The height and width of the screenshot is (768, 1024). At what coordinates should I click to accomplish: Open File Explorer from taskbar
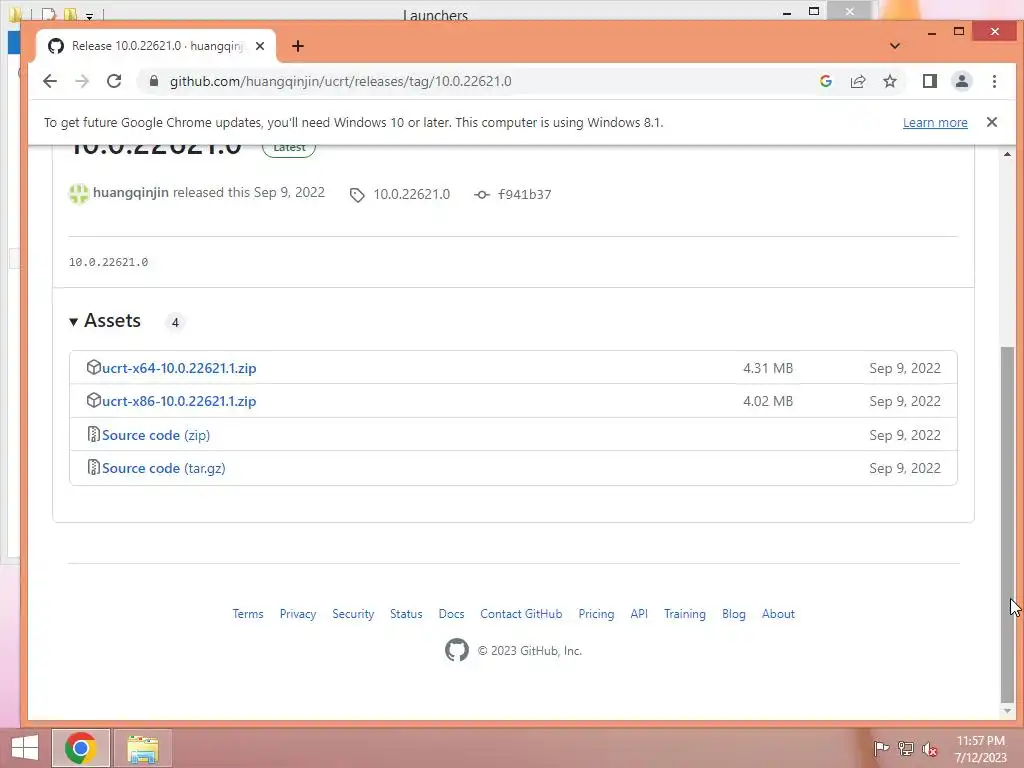click(x=142, y=748)
